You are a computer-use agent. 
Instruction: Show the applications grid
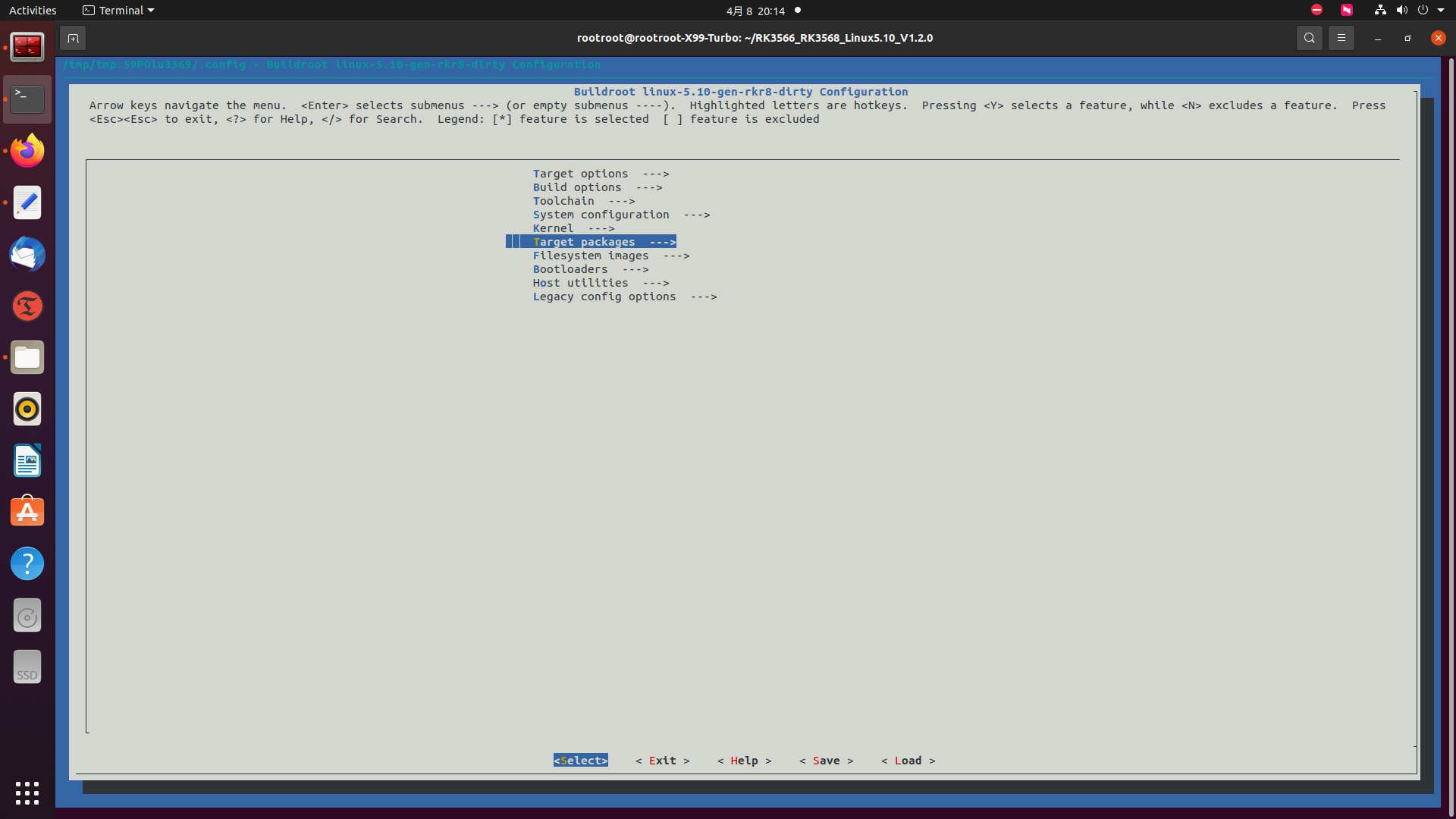(x=27, y=792)
